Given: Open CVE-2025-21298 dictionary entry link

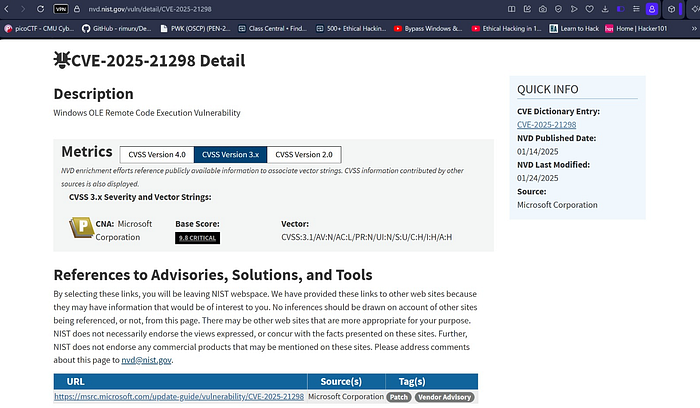Looking at the screenshot, I should [546, 125].
